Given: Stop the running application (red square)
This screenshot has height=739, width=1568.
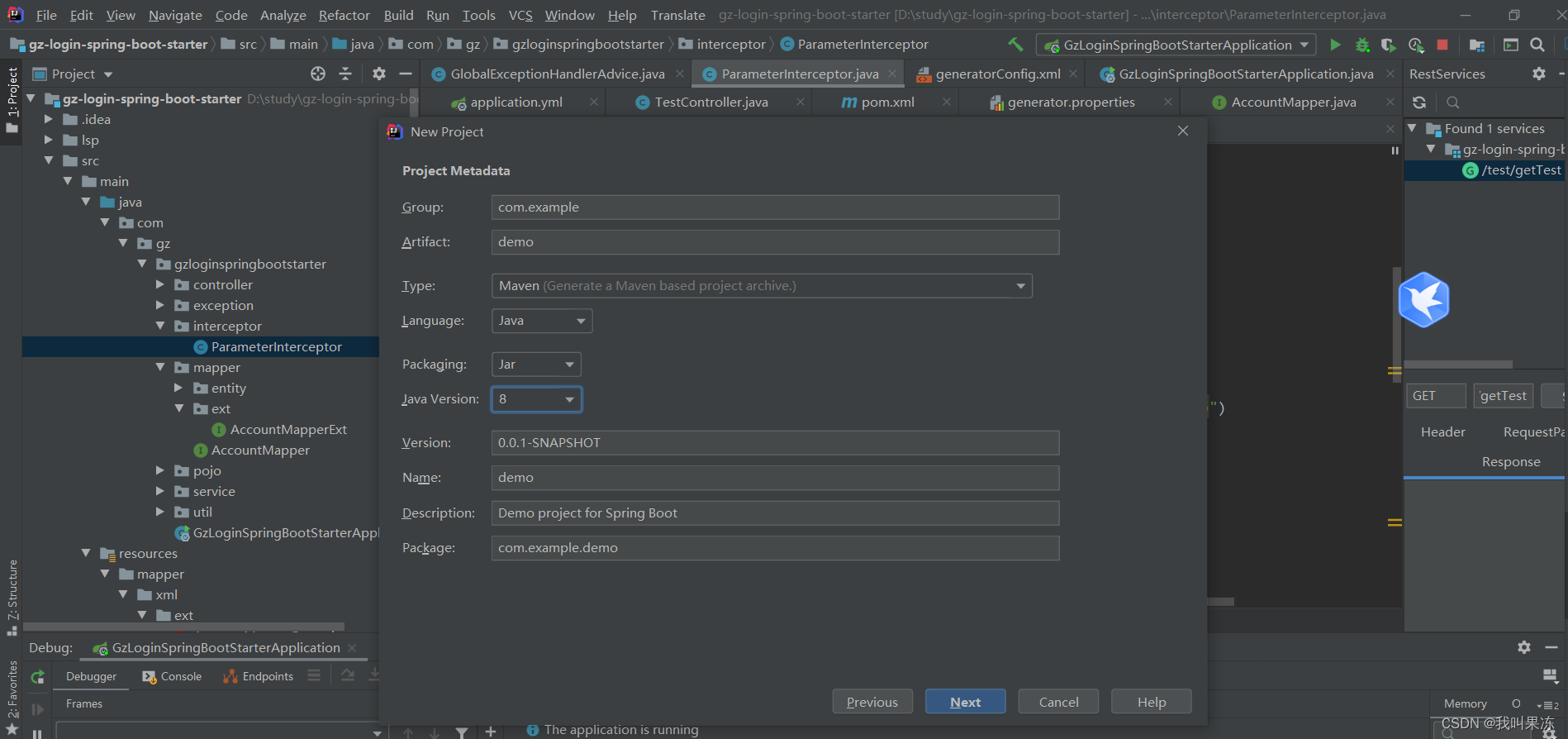Looking at the screenshot, I should [1442, 45].
